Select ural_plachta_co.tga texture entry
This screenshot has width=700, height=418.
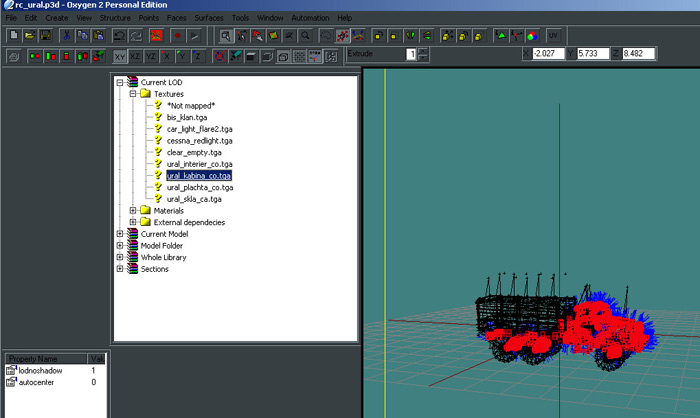tap(199, 187)
